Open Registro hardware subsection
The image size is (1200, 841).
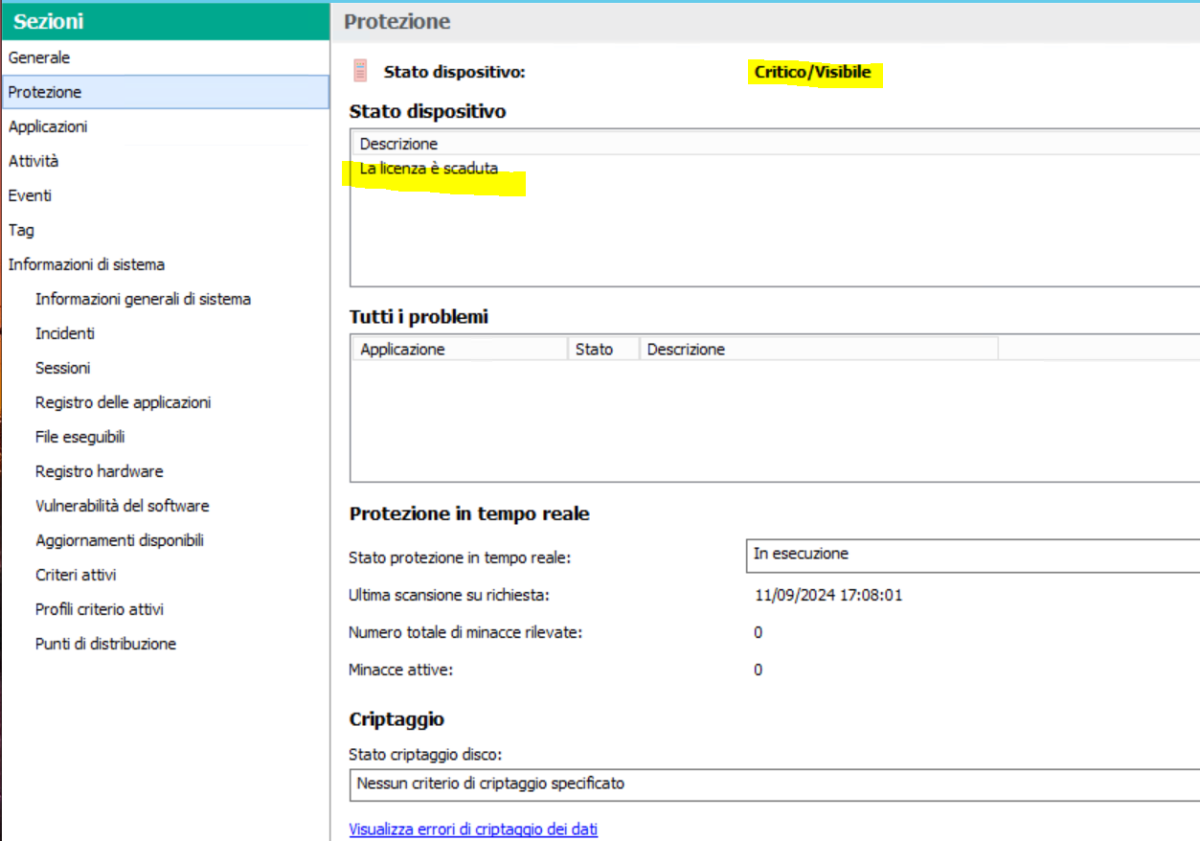point(99,471)
